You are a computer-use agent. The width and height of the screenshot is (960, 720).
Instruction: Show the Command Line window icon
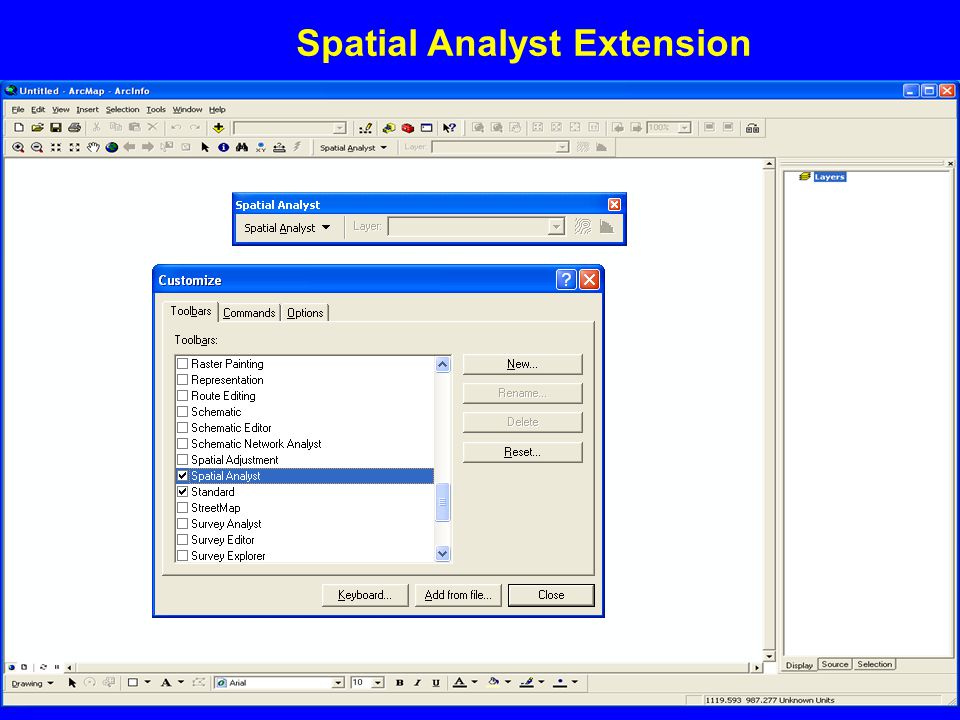[427, 128]
